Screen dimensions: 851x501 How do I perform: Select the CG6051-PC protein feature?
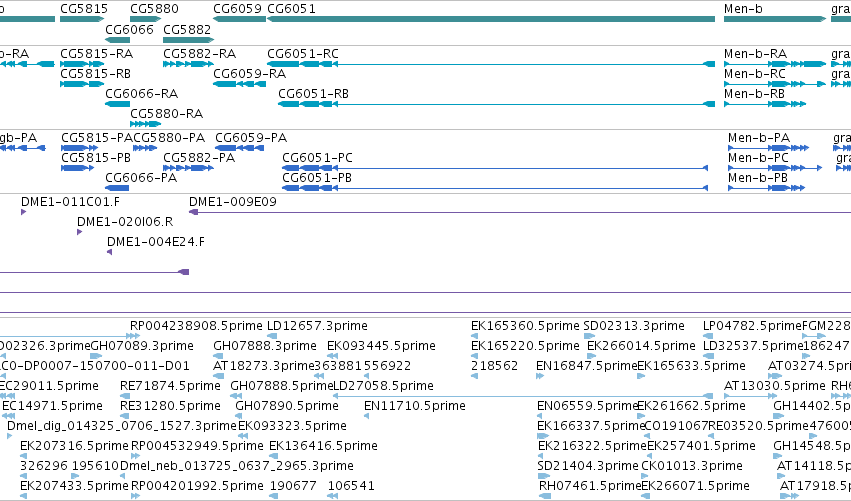tap(495, 168)
